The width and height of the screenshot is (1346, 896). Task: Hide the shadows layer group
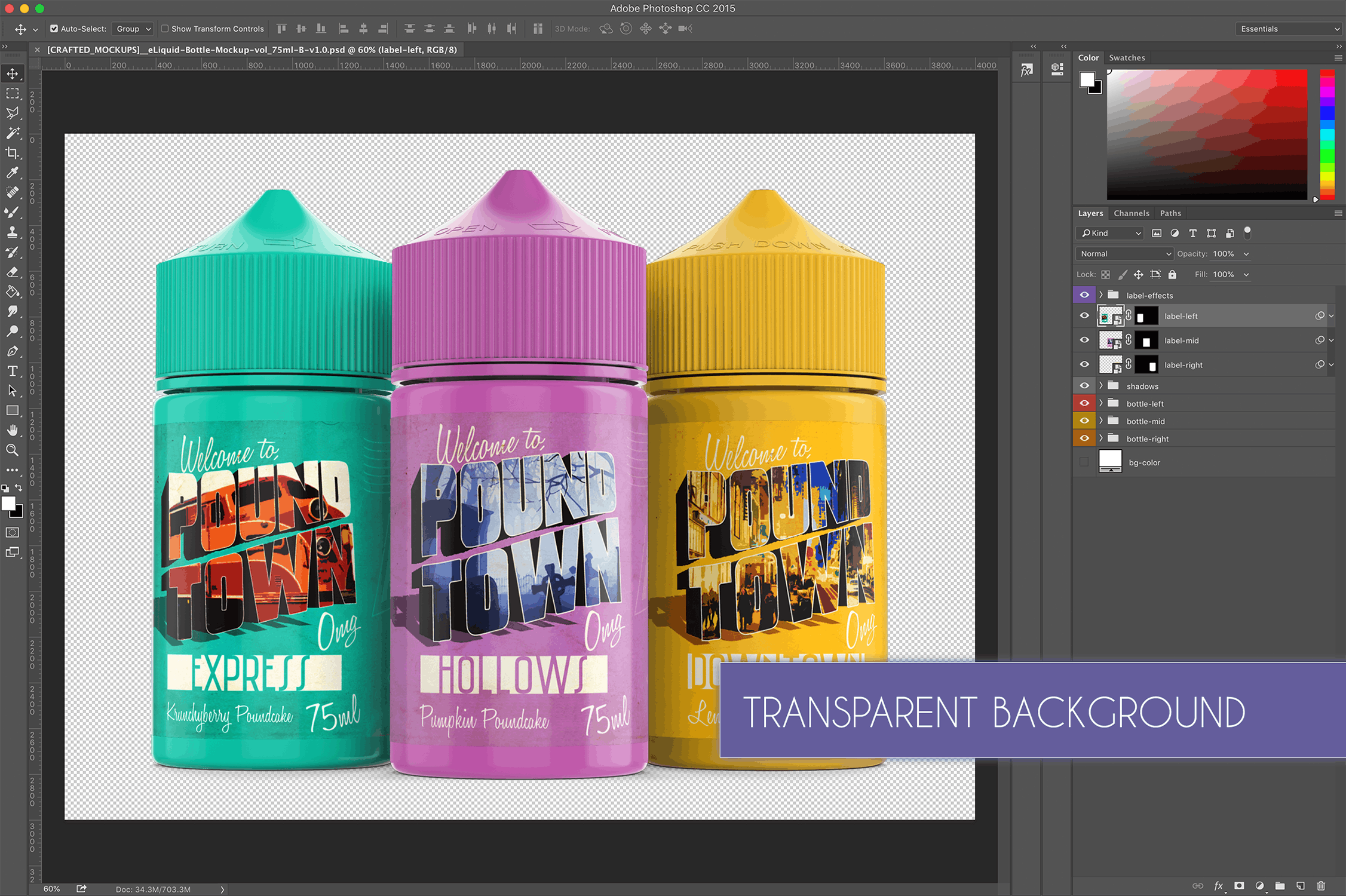pyautogui.click(x=1084, y=385)
